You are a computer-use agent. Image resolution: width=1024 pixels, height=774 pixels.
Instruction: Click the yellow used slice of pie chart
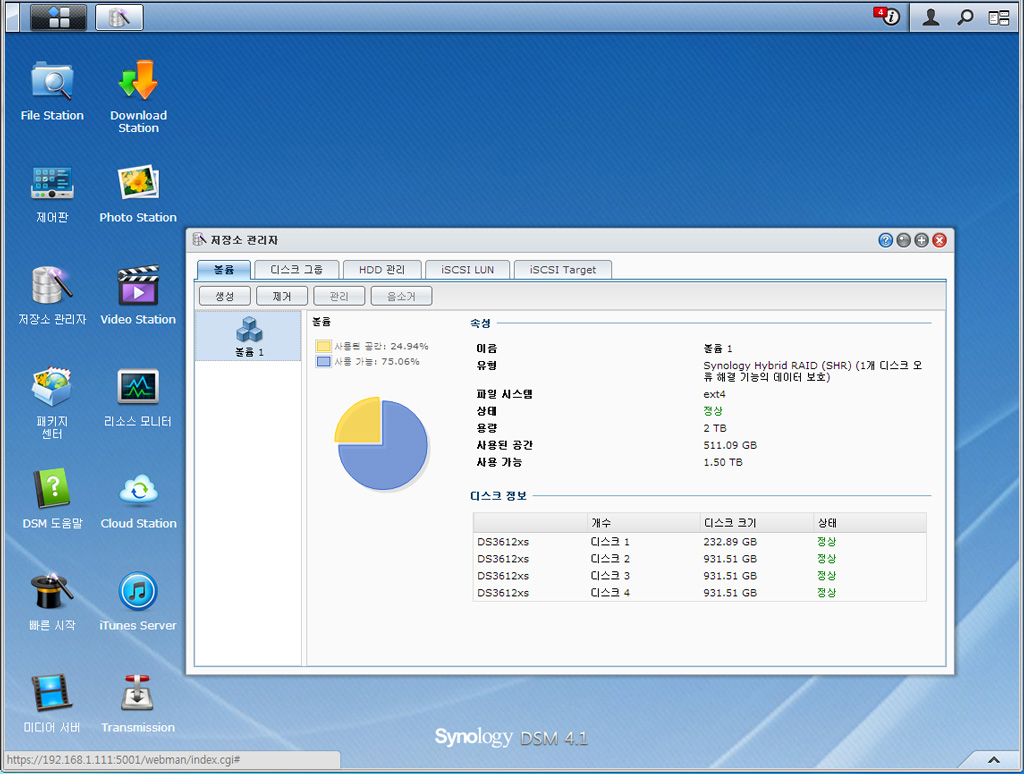(x=362, y=423)
